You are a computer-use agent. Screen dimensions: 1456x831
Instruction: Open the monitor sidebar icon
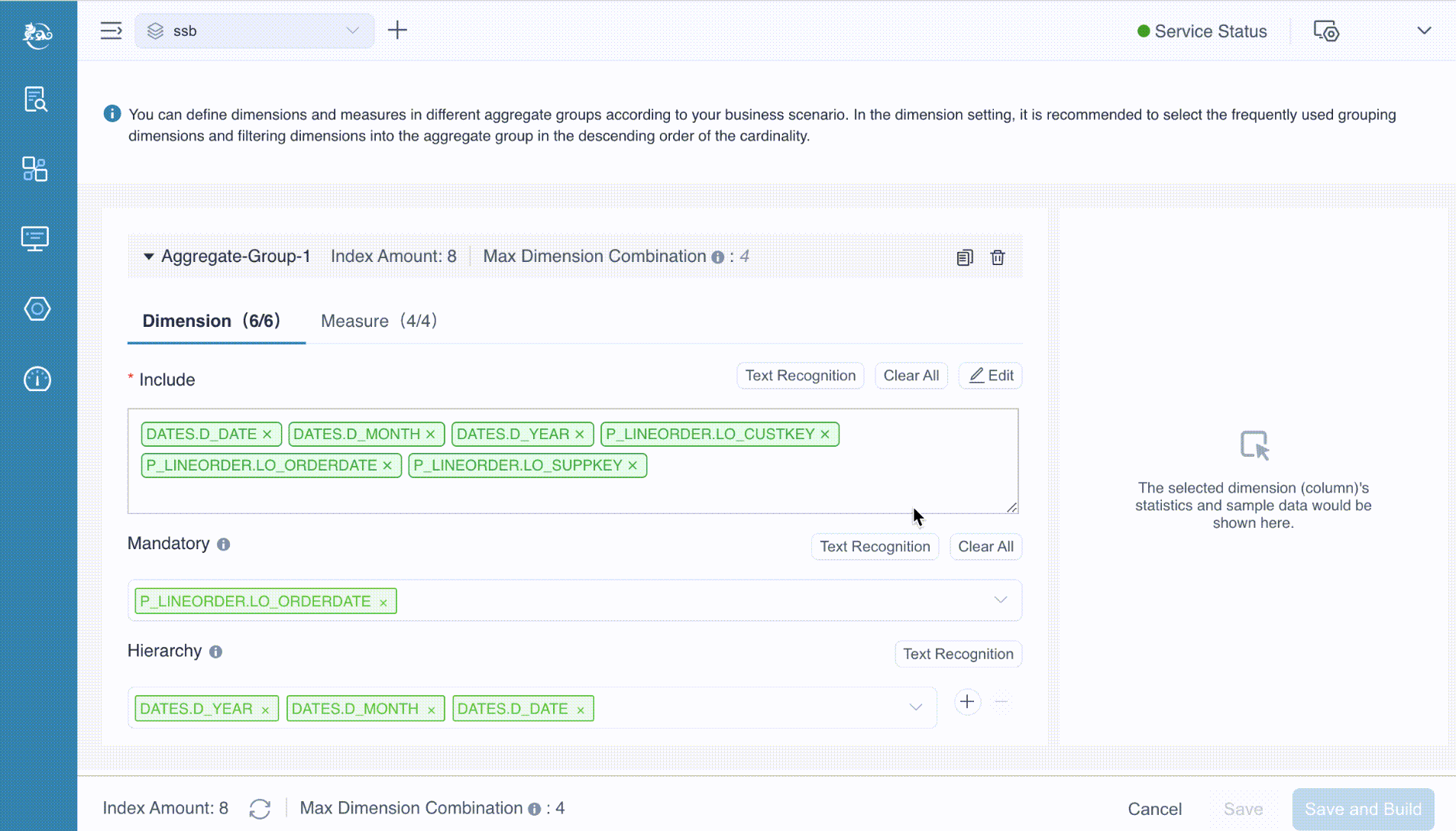click(x=36, y=238)
